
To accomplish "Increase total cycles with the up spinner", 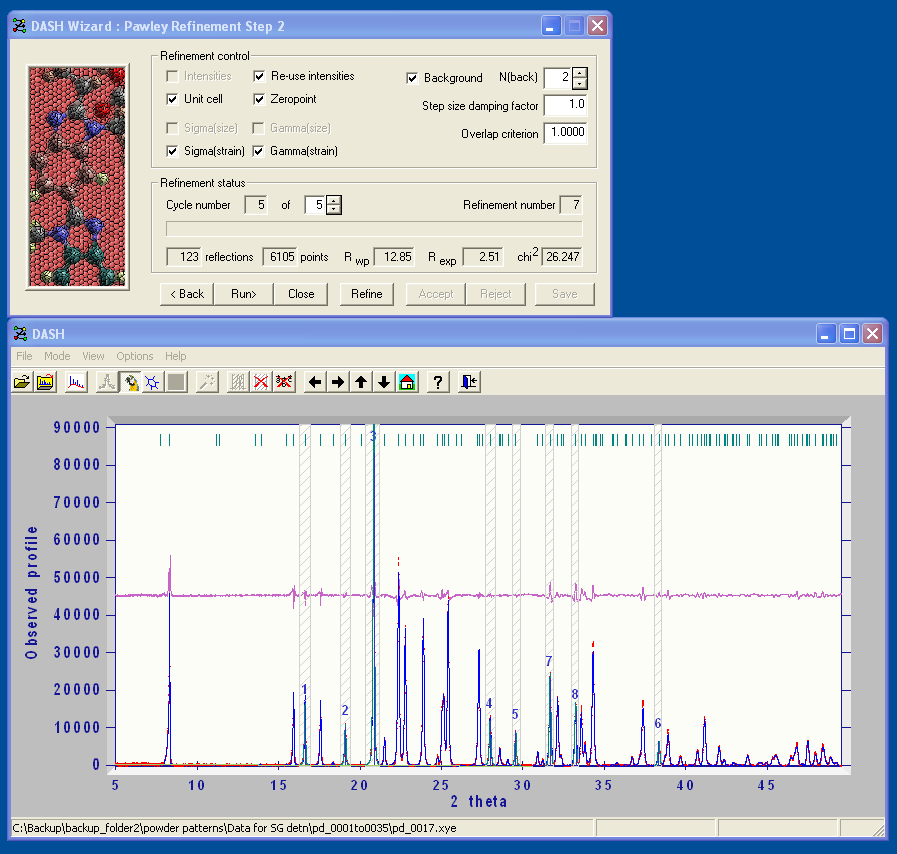I will [x=334, y=200].
